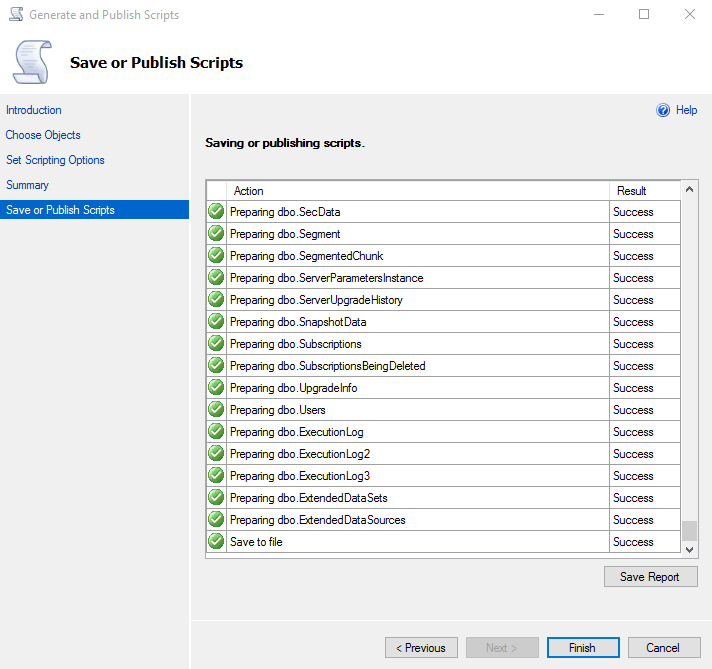
Task: Click success checkmark for dbo.Segment row
Action: point(216,233)
